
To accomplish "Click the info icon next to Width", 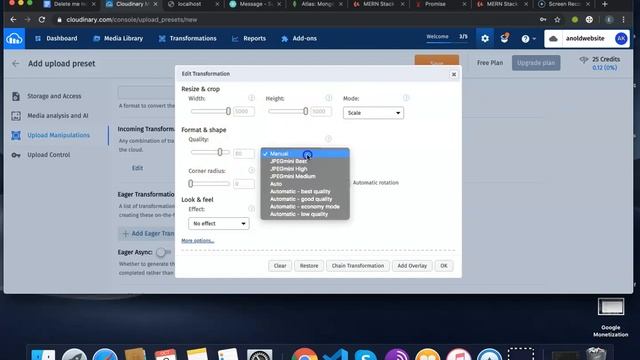I will point(251,98).
